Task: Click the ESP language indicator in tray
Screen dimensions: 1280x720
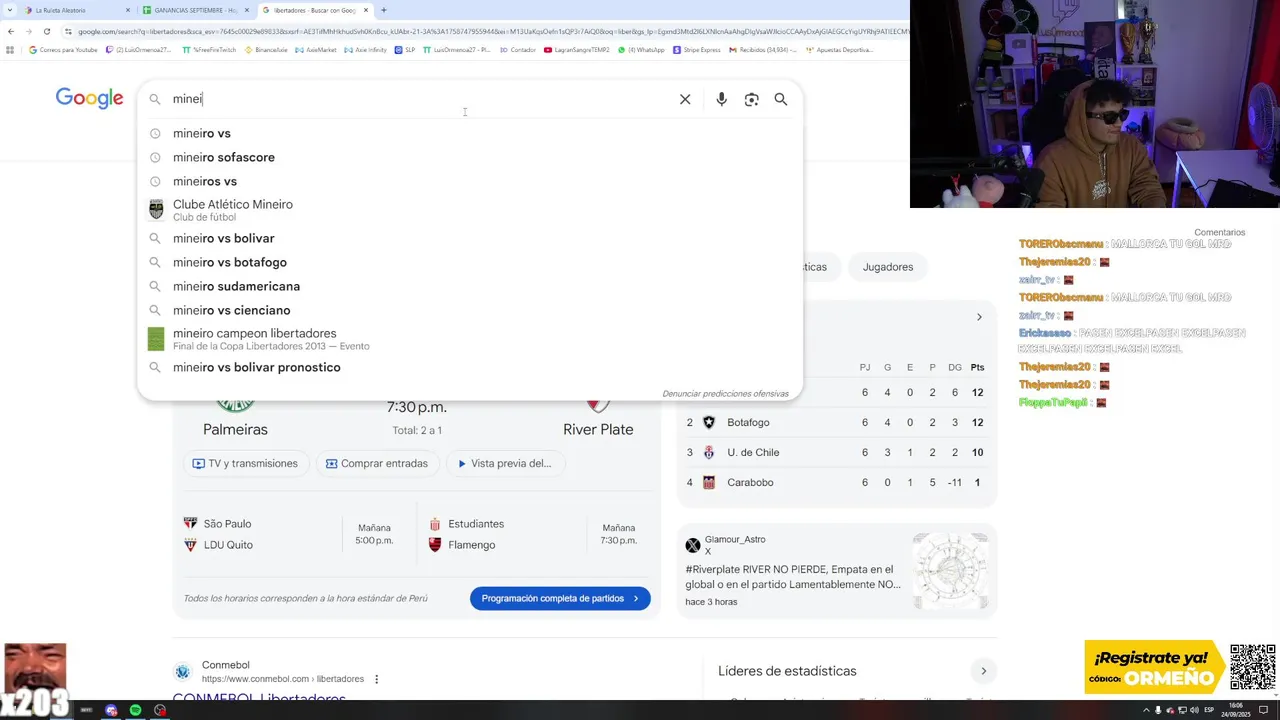Action: point(1209,710)
